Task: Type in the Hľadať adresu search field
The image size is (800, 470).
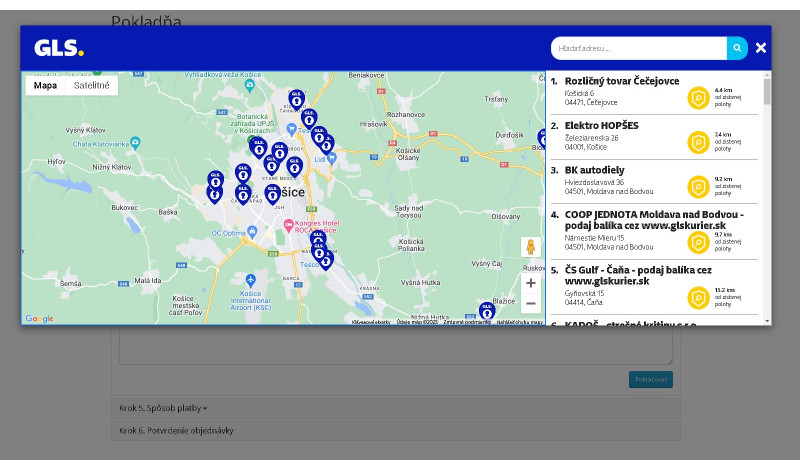Action: pos(639,48)
